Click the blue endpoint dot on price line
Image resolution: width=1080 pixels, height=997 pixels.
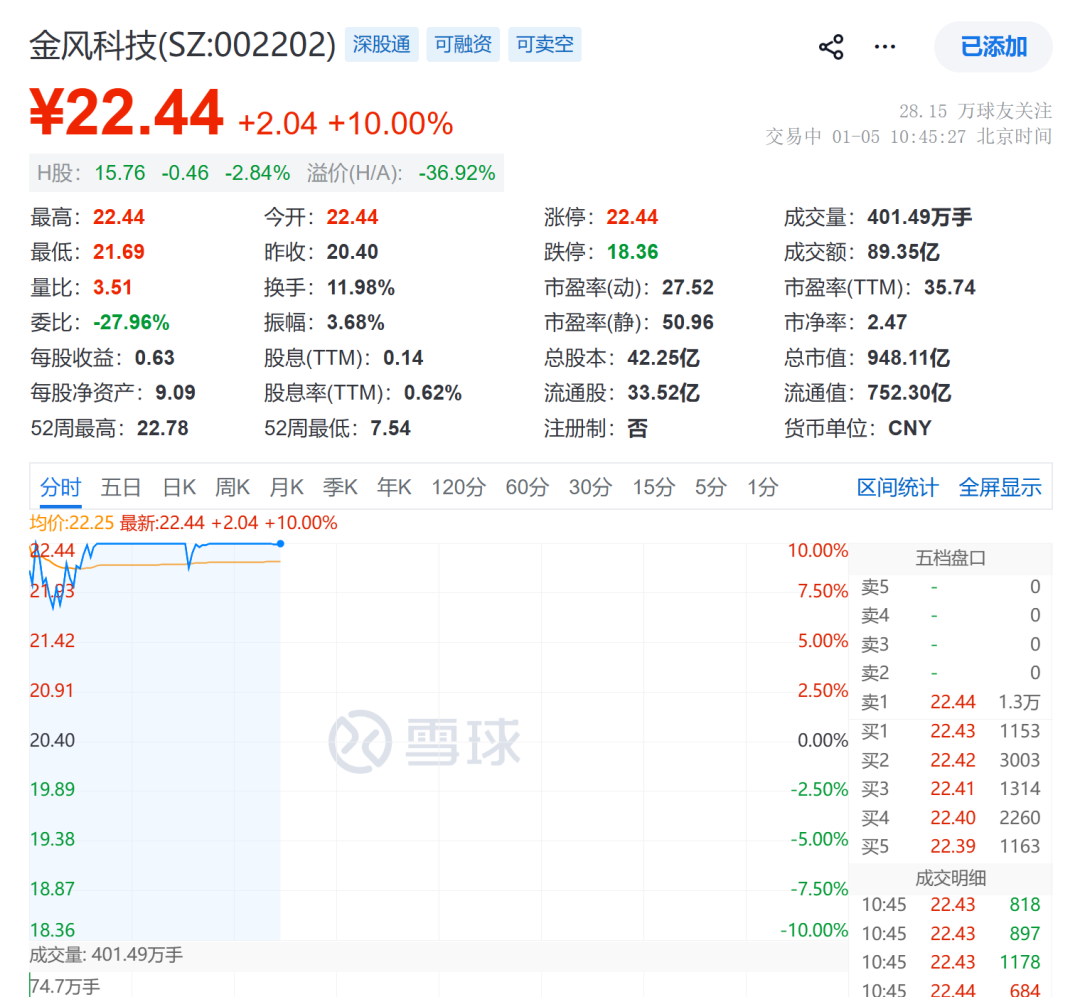pyautogui.click(x=280, y=544)
